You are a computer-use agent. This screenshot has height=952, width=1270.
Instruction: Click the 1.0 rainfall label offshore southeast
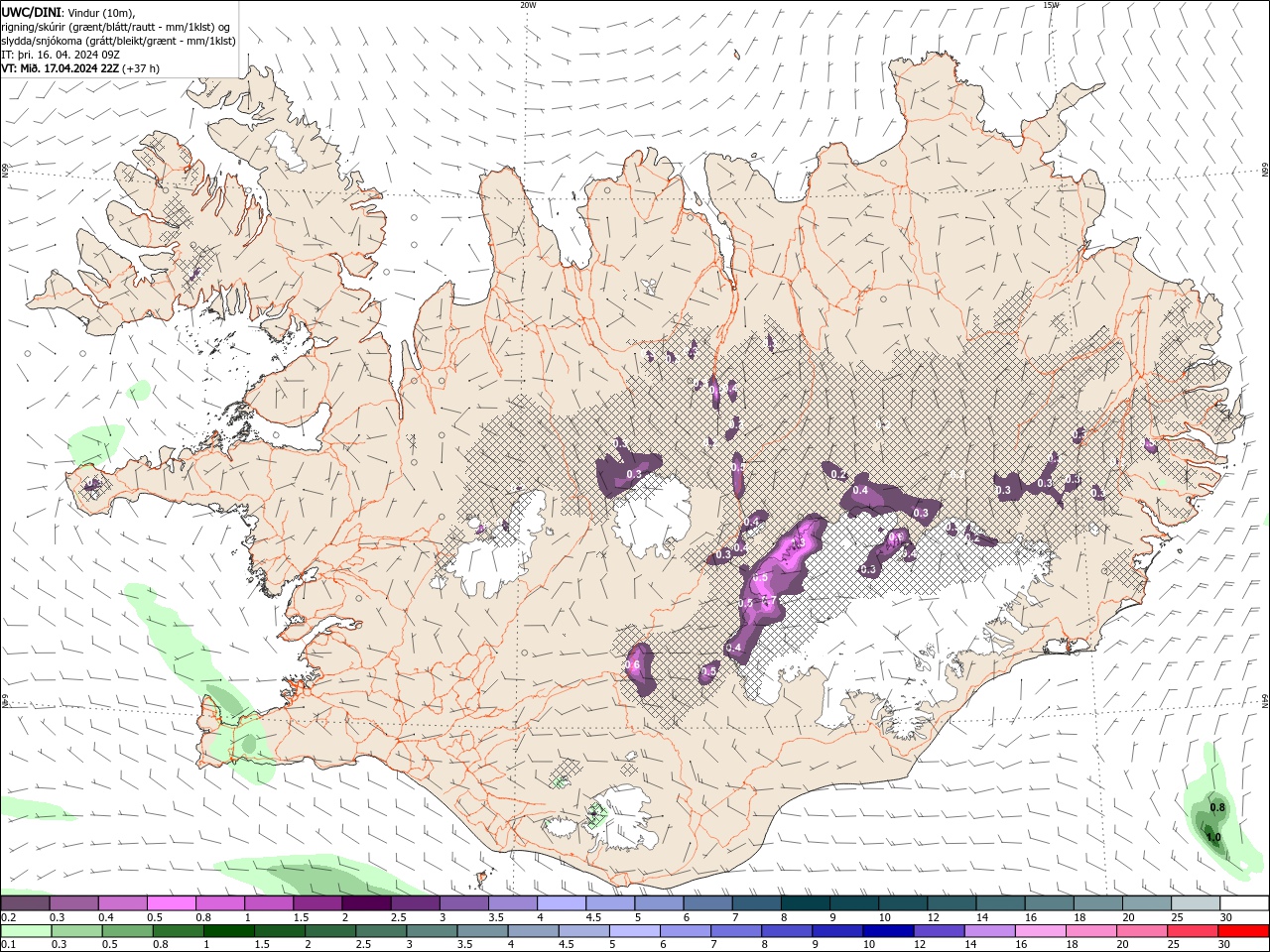tap(1212, 838)
